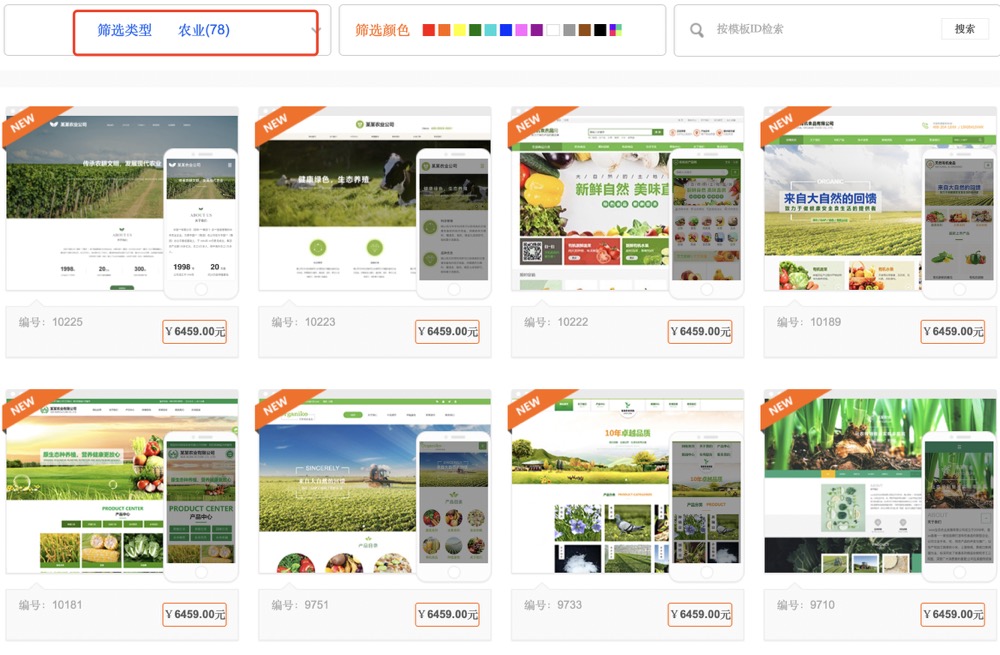The width and height of the screenshot is (1000, 655).
Task: Click the ￥6459.00元 price for template 10222
Action: coord(700,332)
